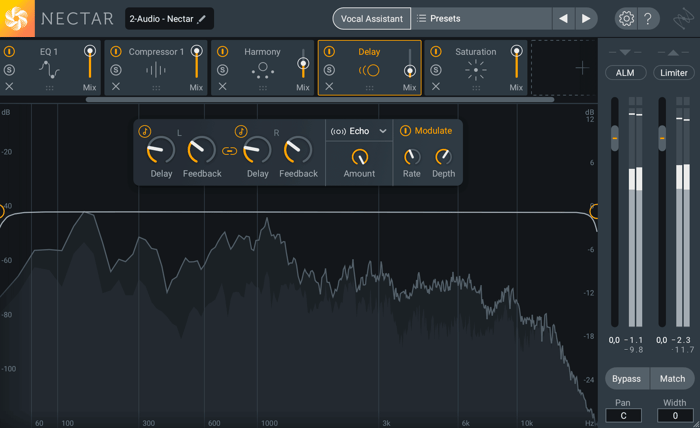
Task: Click the 2-Audio - Nectar name field
Action: click(169, 19)
